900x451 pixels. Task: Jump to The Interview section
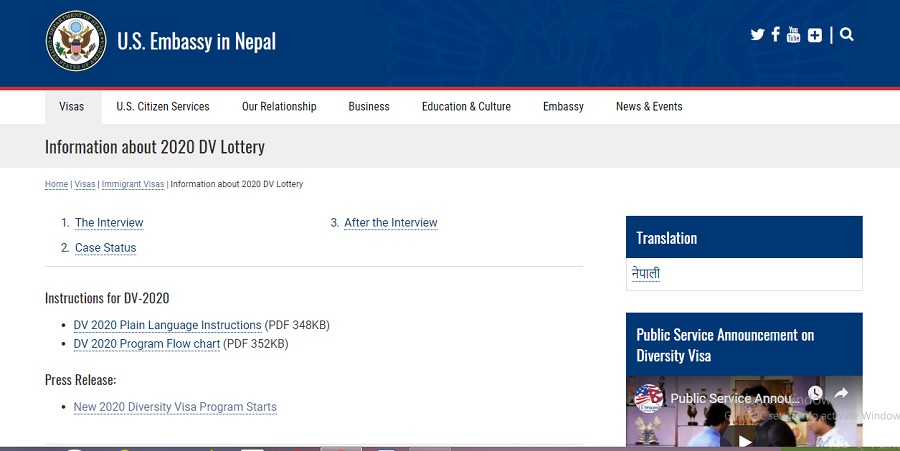click(109, 223)
